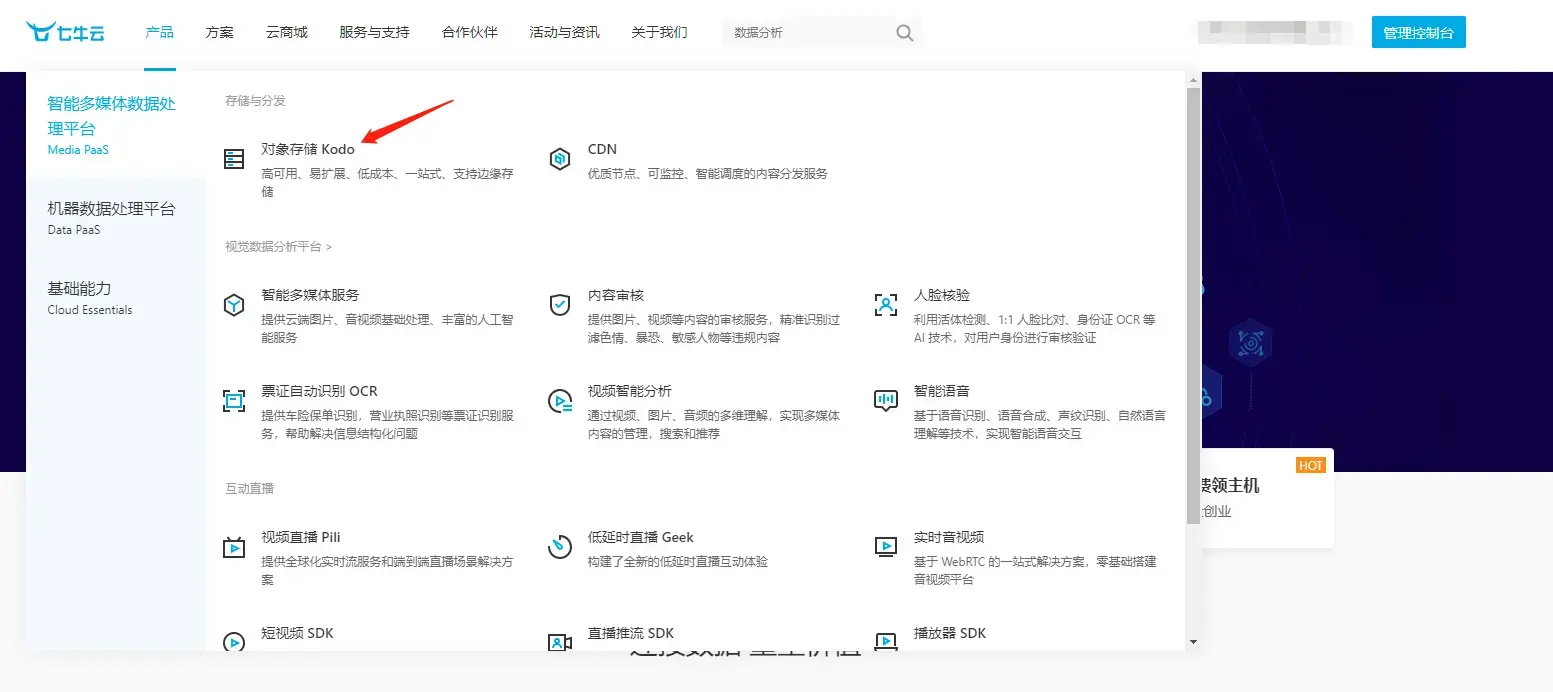
Task: Open the 产品 menu in navigation
Action: click(x=159, y=32)
